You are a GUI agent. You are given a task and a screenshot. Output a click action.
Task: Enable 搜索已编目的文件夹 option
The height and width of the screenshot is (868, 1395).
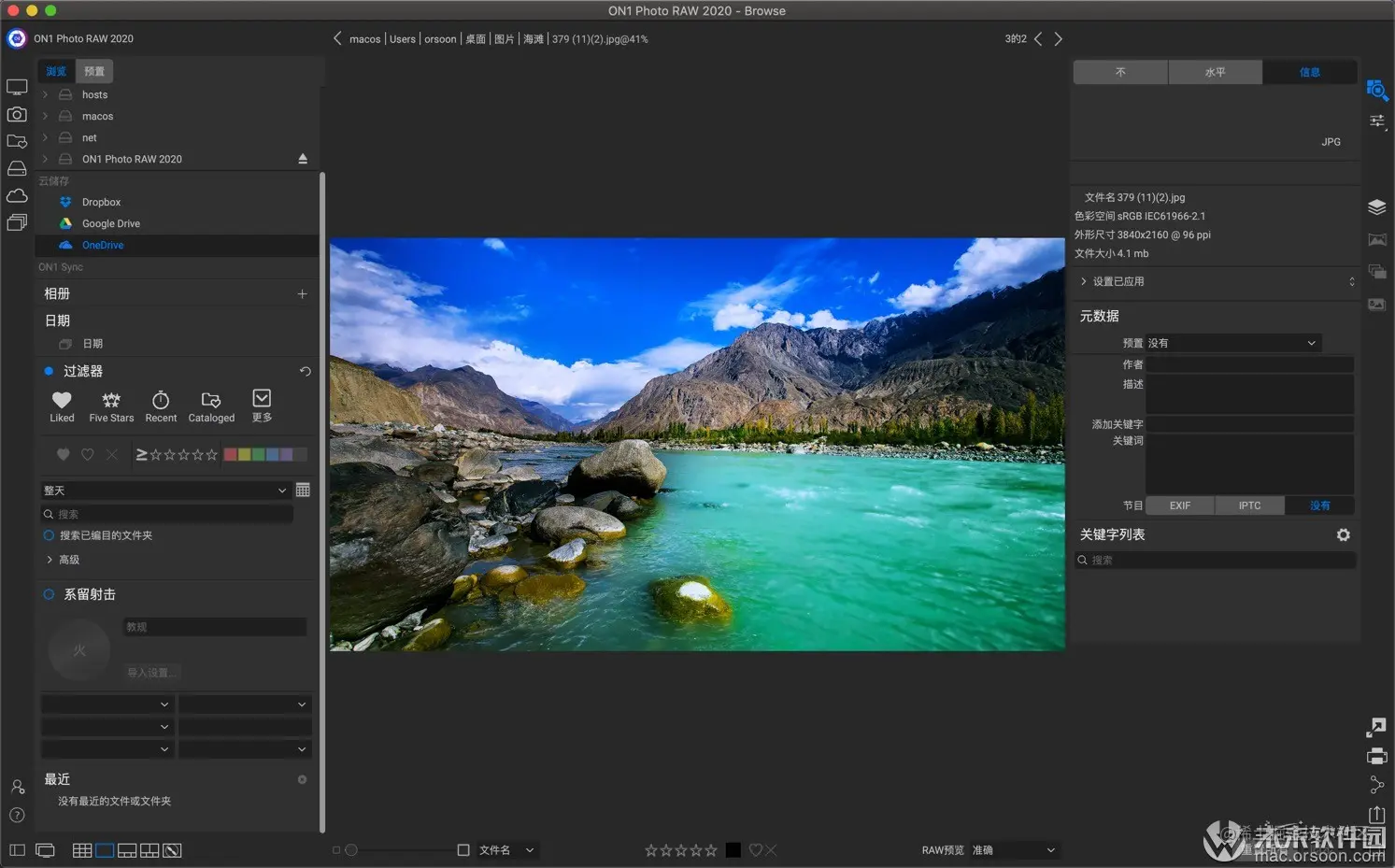[49, 535]
